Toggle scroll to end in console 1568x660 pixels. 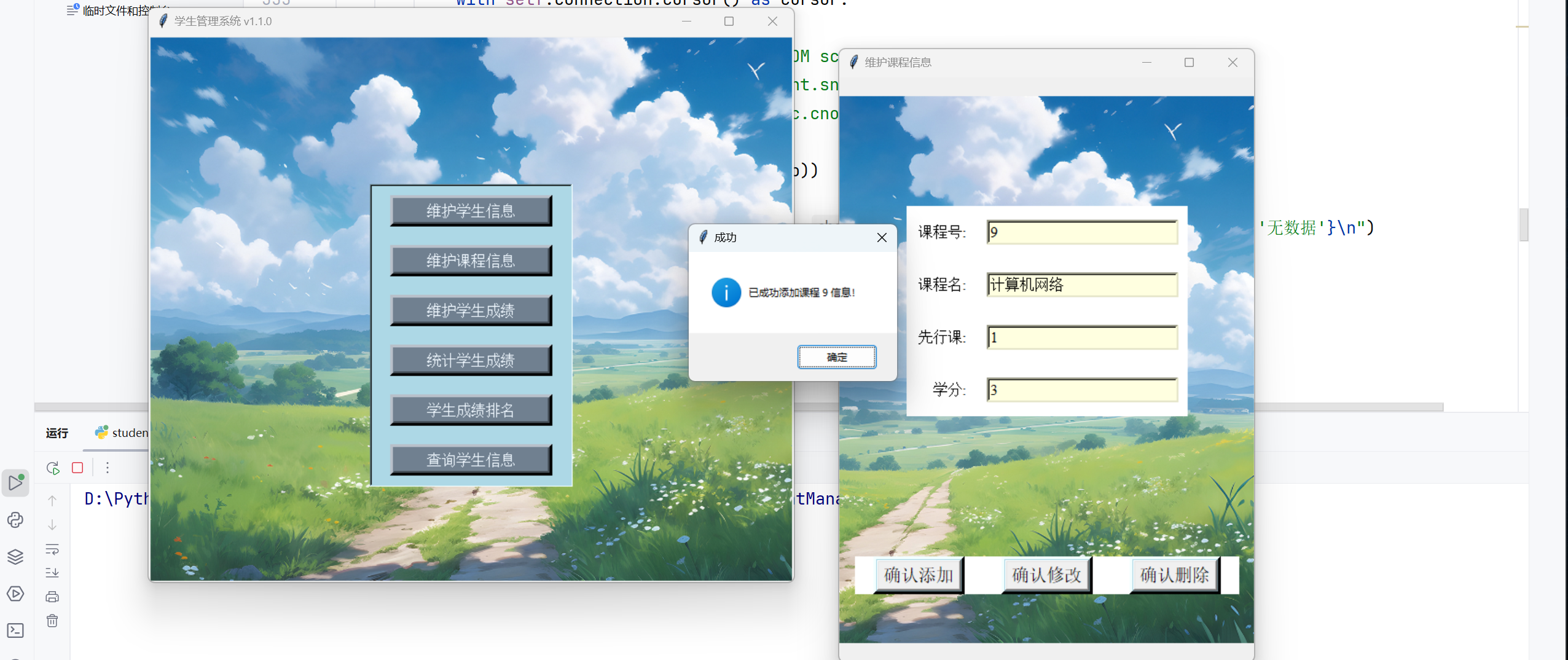(52, 573)
